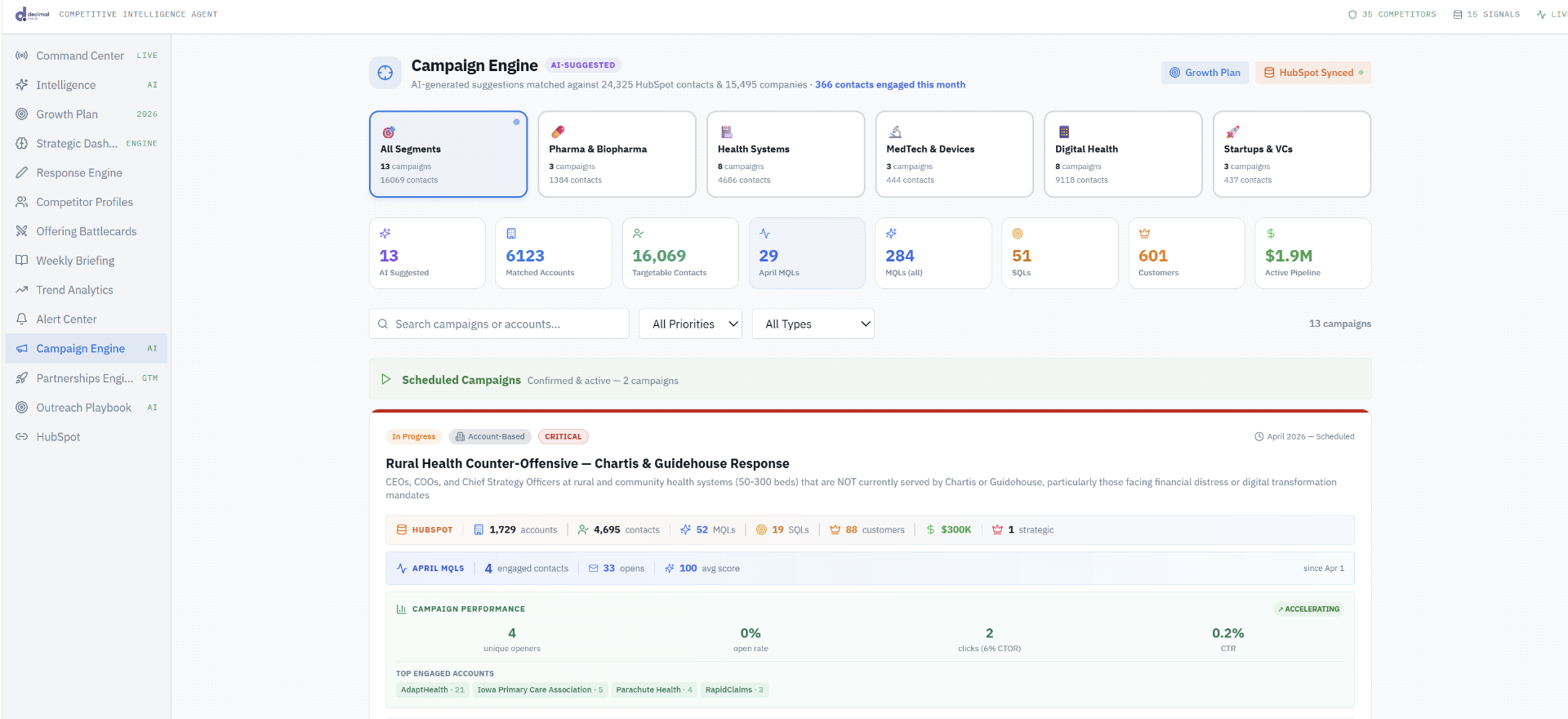Click 366 contacts engaged this month link
The image size is (1568, 719).
tap(890, 85)
